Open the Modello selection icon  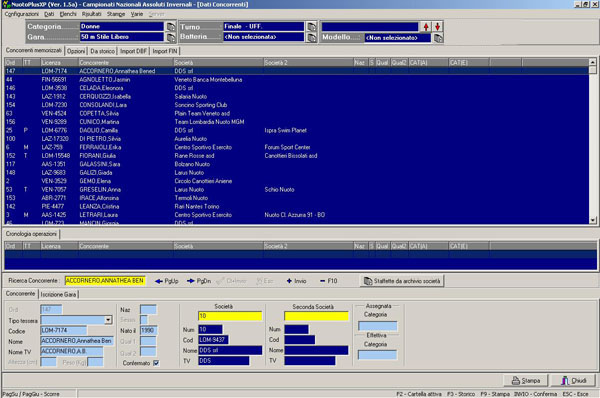point(438,38)
